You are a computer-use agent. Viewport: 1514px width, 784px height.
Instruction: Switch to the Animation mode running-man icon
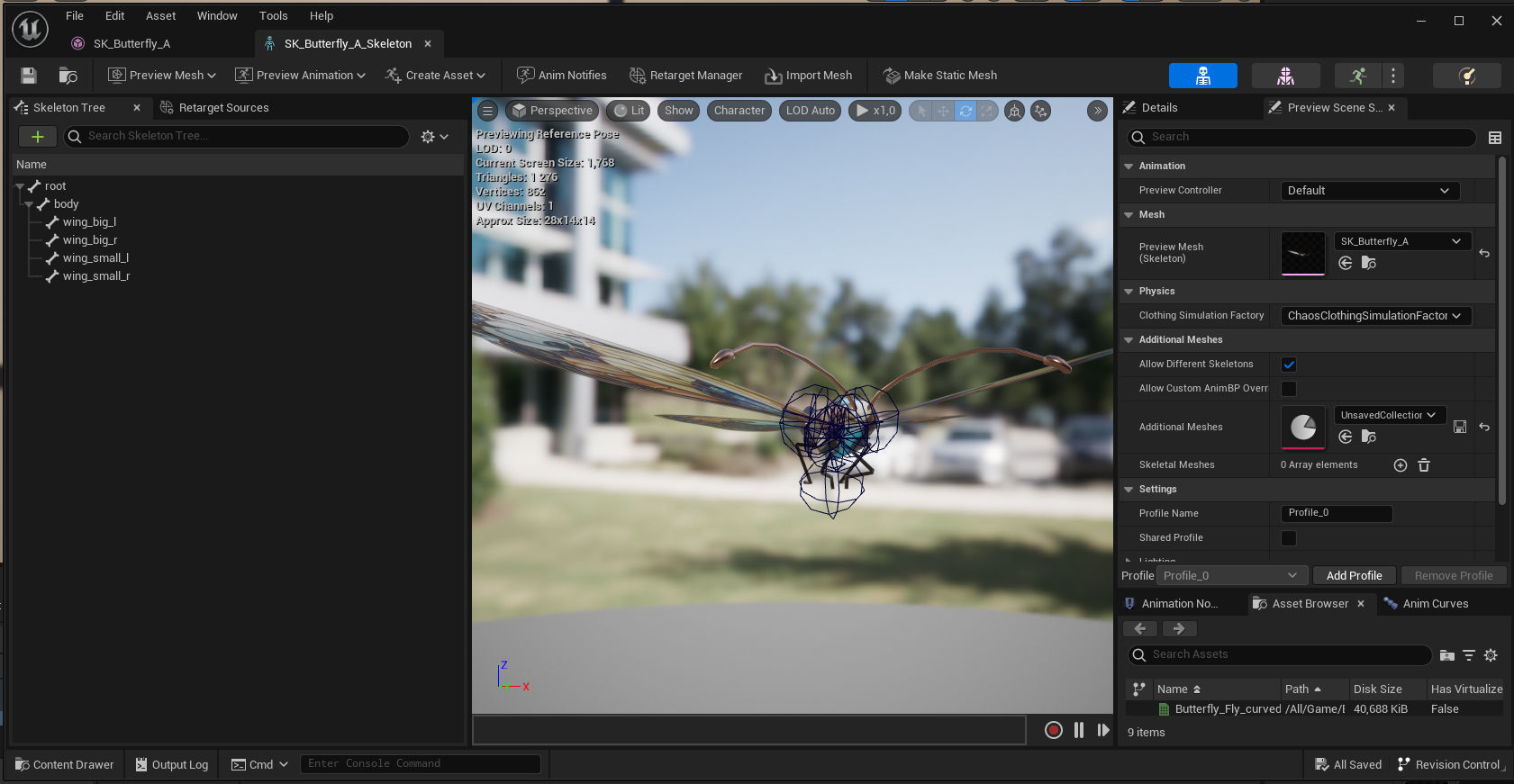click(1358, 76)
